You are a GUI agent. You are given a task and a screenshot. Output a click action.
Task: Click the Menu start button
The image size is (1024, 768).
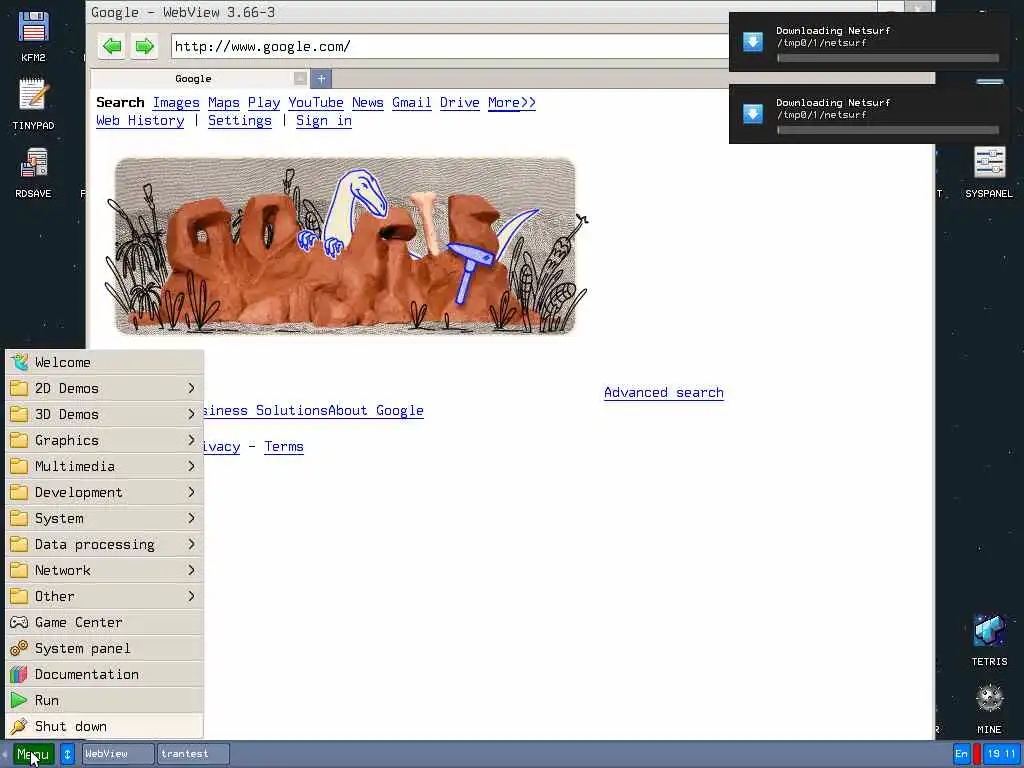(x=33, y=754)
